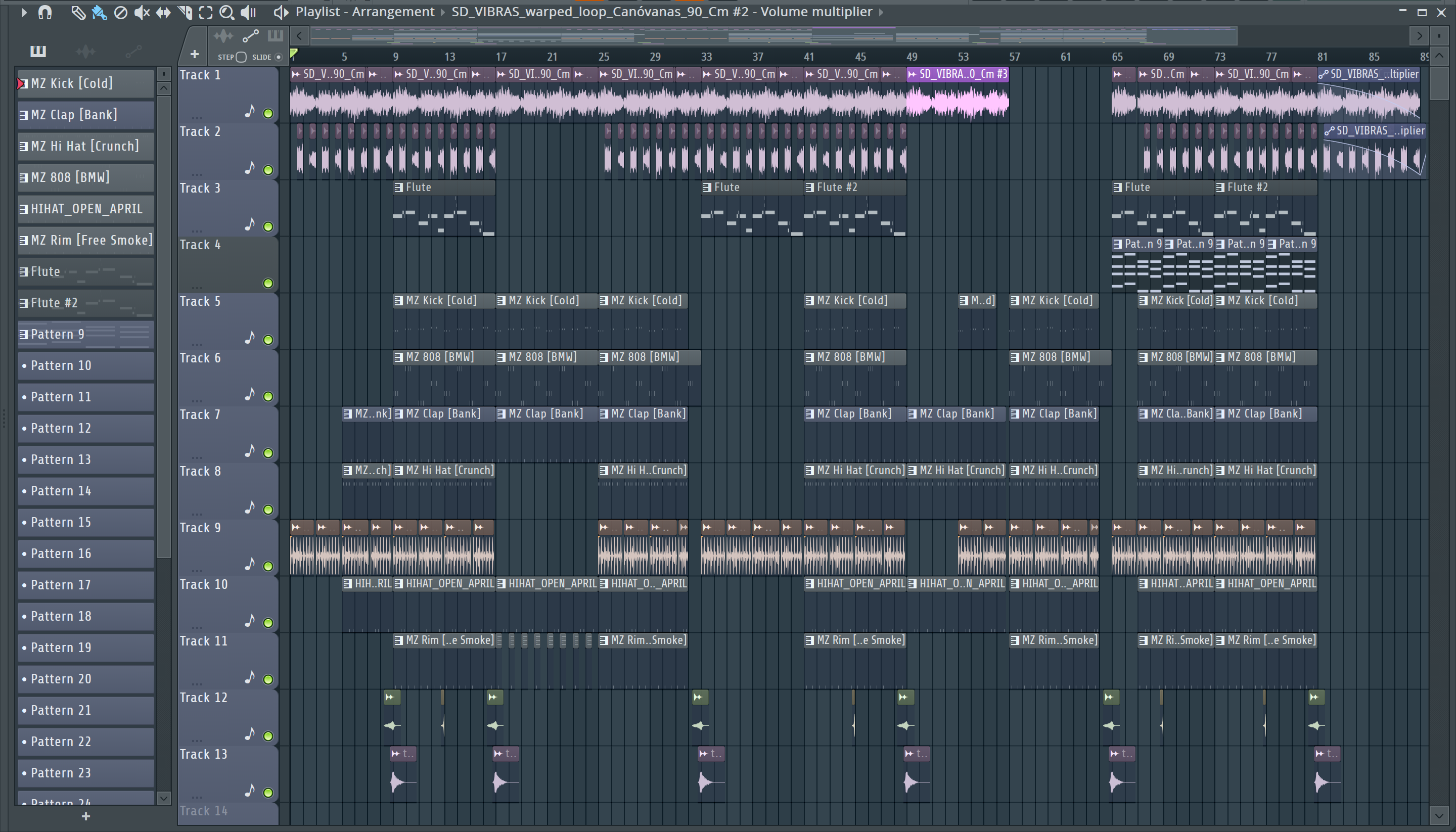Select Flute #2 pattern in the picker

click(86, 303)
